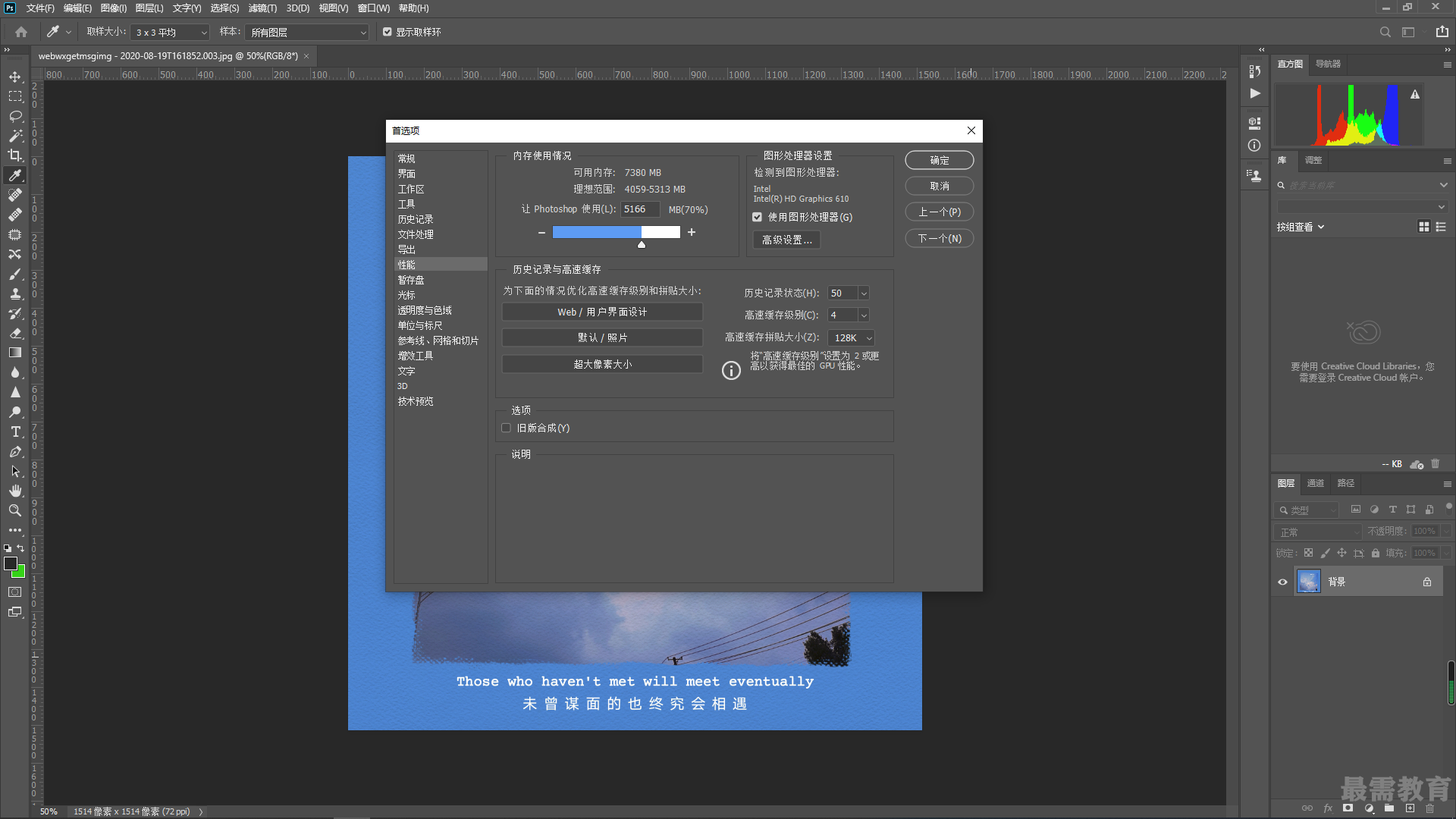Select the Gradient tool

coord(14,353)
